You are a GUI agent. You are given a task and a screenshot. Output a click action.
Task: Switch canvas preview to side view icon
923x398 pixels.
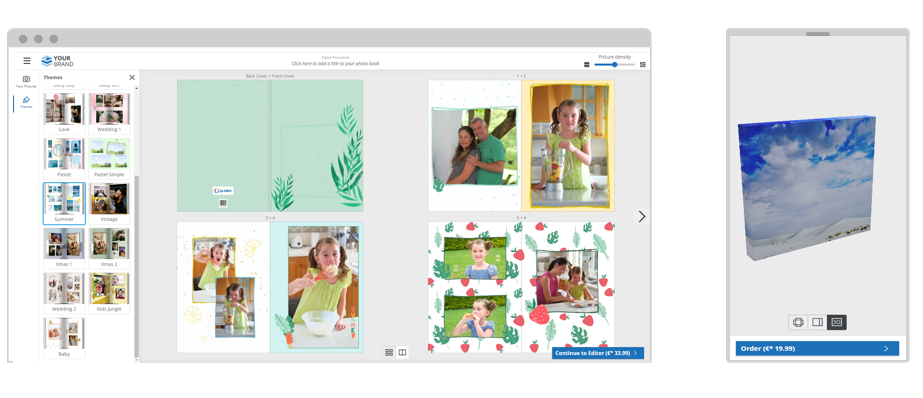point(817,322)
